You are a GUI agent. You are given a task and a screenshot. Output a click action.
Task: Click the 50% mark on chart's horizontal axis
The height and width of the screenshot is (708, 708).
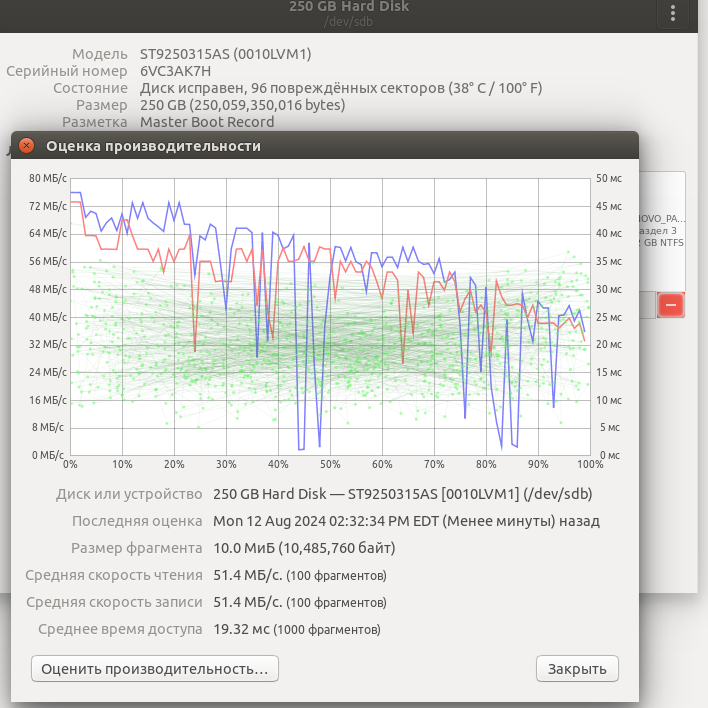[330, 464]
